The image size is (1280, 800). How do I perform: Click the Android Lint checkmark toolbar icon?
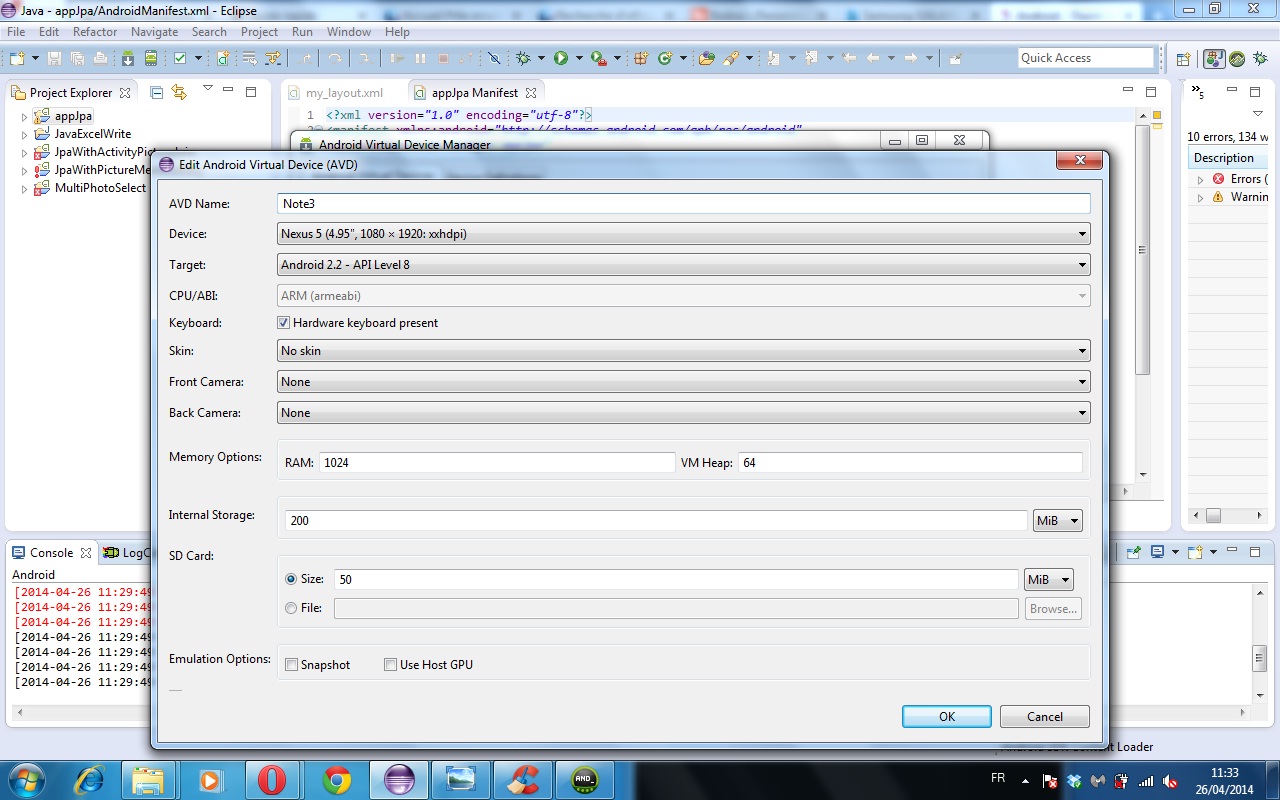point(180,59)
